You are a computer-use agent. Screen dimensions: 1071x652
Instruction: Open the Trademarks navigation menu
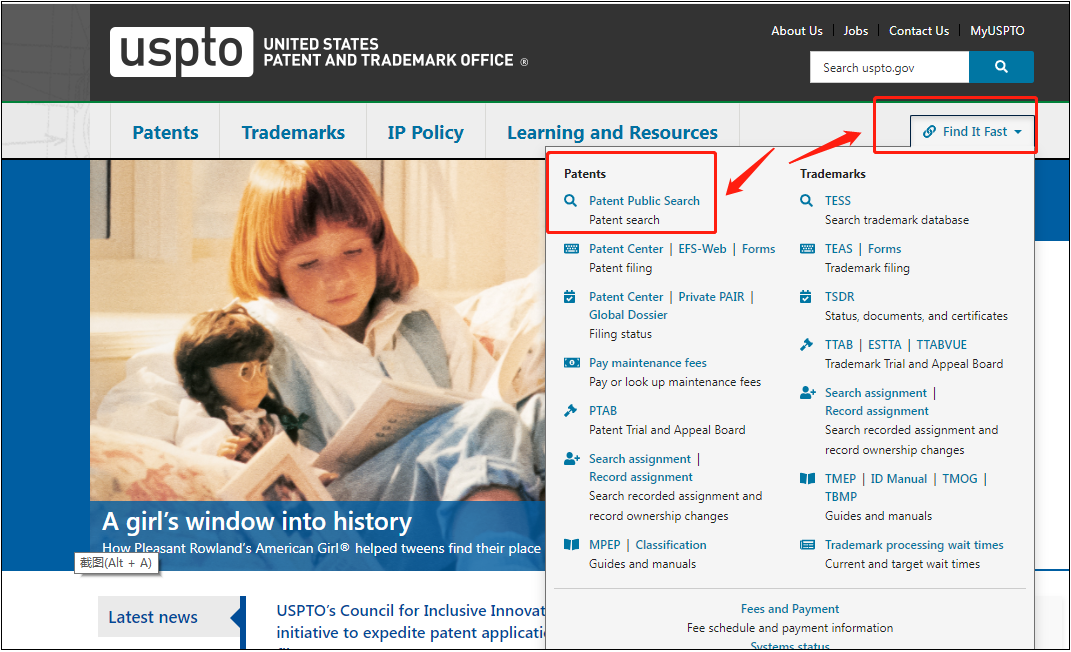(293, 132)
